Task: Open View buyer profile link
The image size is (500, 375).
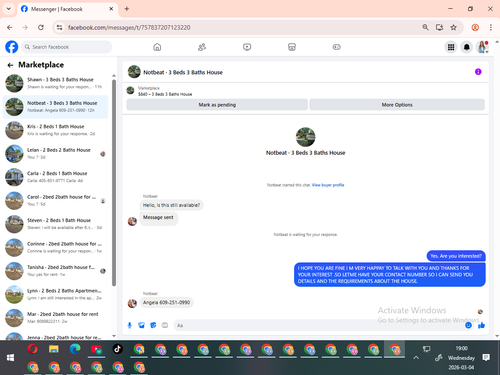Action: coord(328,185)
